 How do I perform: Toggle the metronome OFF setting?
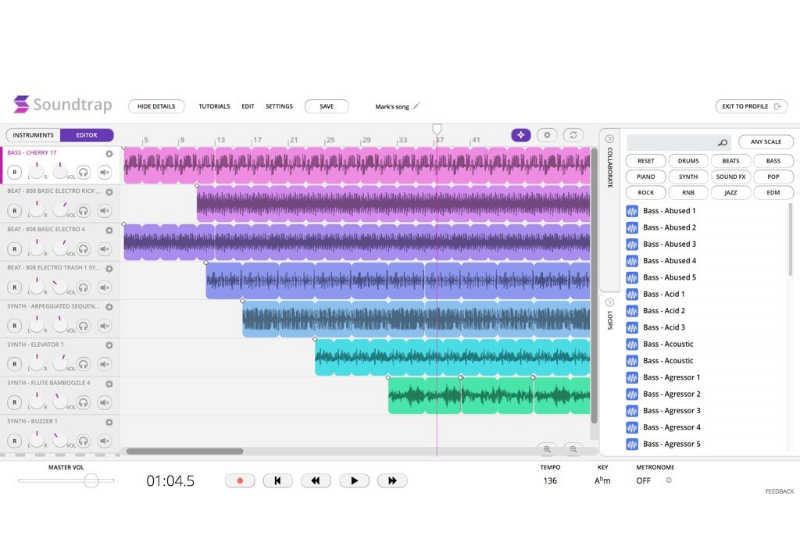pyautogui.click(x=643, y=481)
